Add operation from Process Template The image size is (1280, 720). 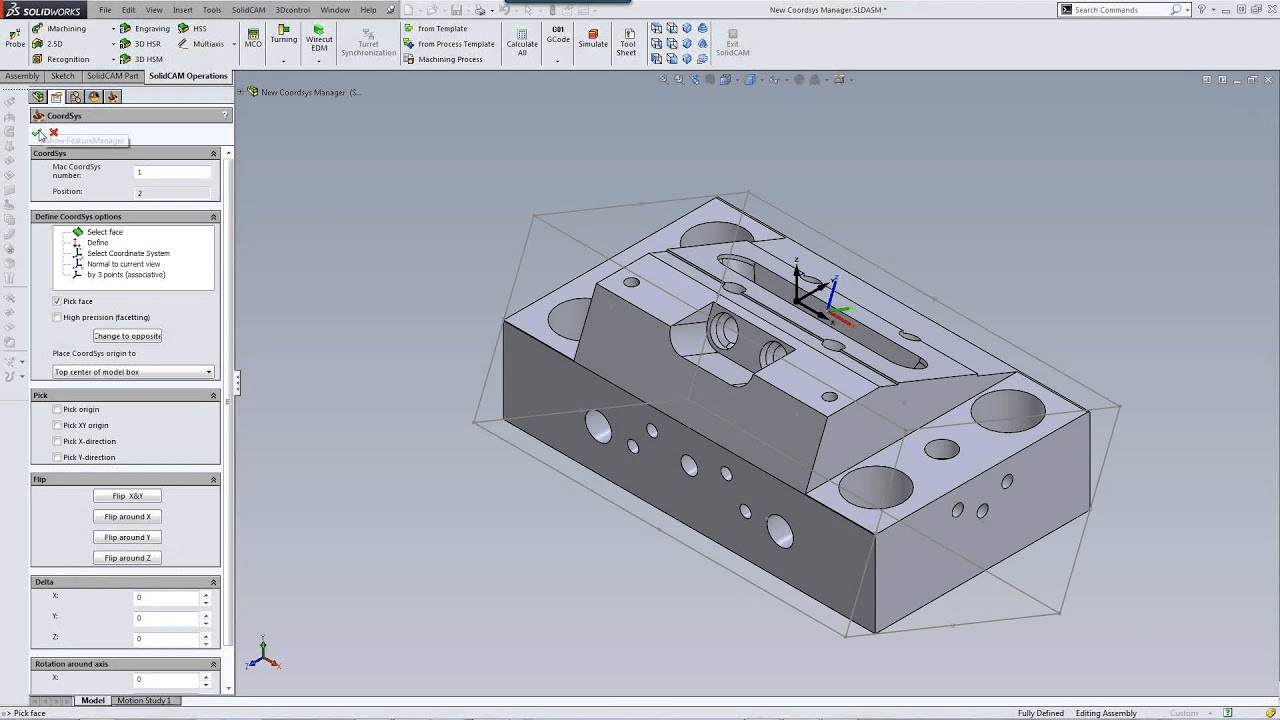449,44
